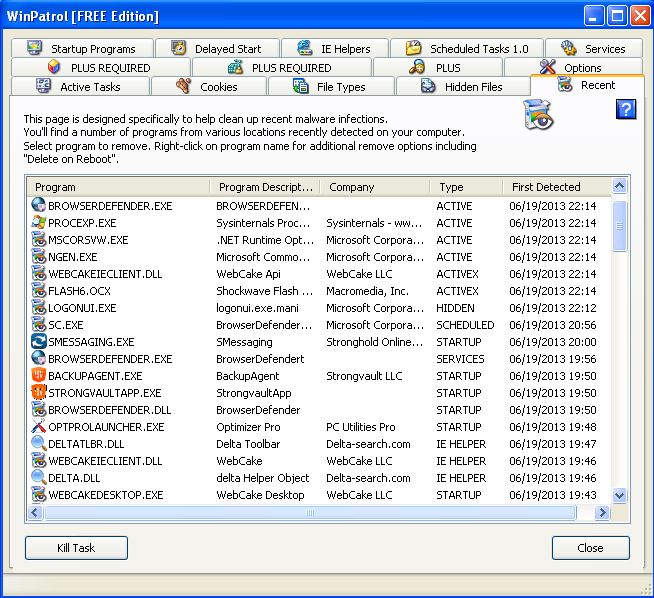Click icon beside NGEN.EXE
The height and width of the screenshot is (598, 654).
[38, 256]
